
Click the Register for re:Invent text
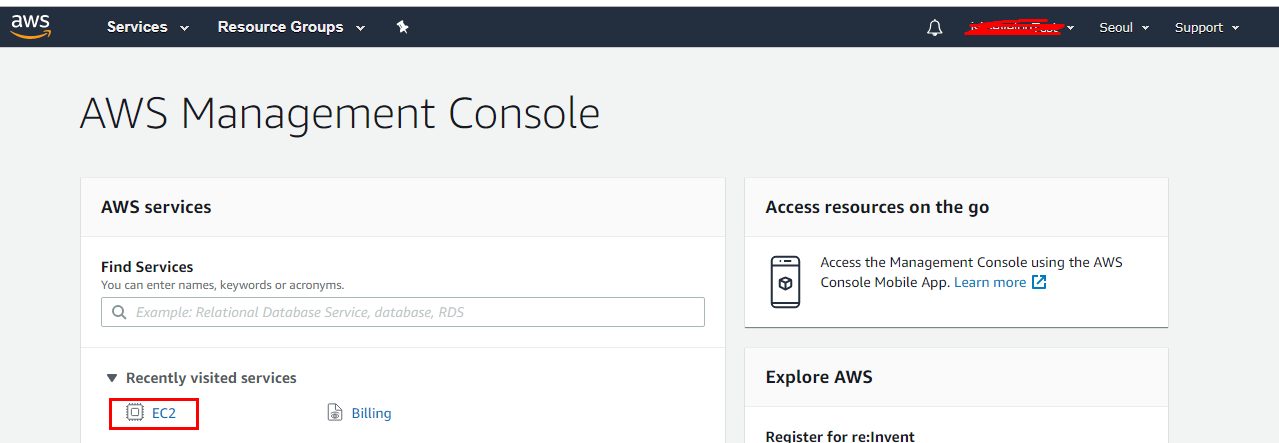pos(840,436)
